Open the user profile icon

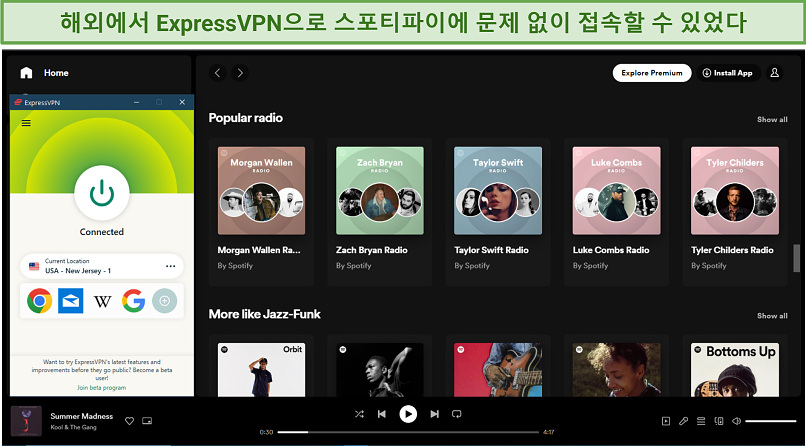coord(774,73)
